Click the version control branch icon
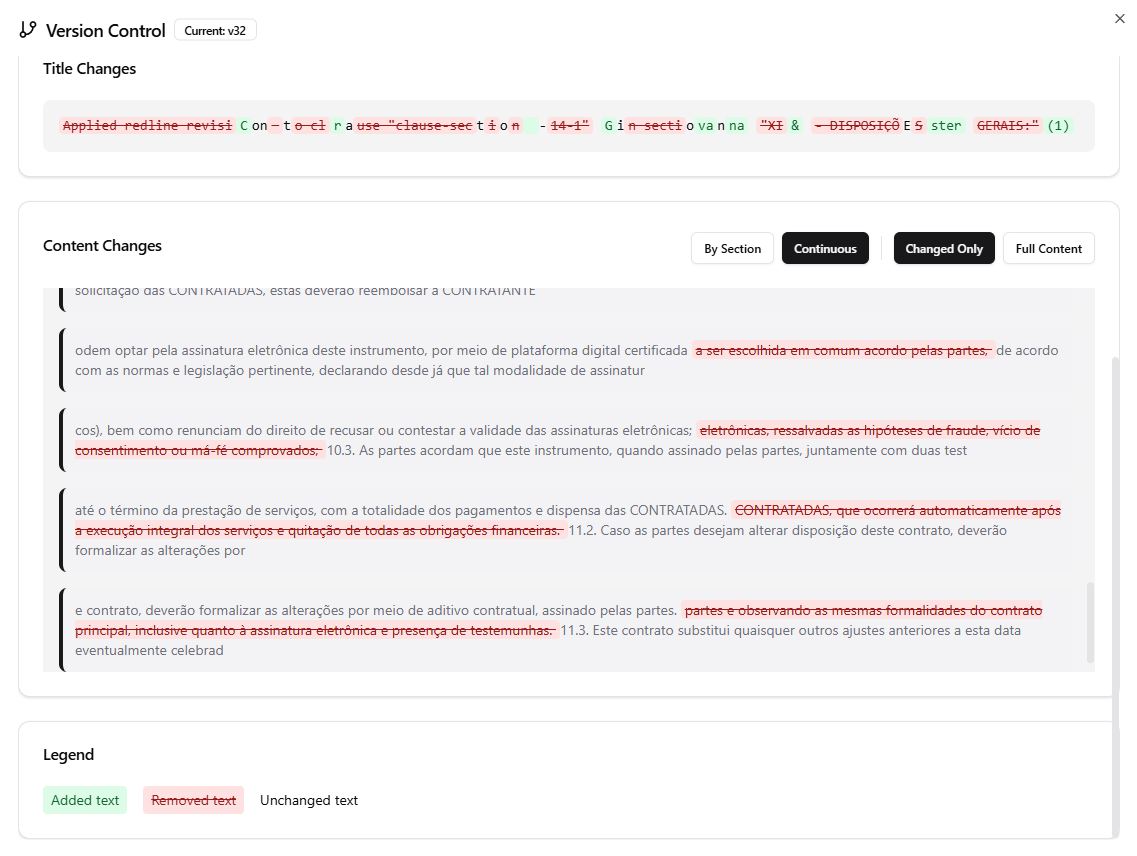 click(27, 30)
